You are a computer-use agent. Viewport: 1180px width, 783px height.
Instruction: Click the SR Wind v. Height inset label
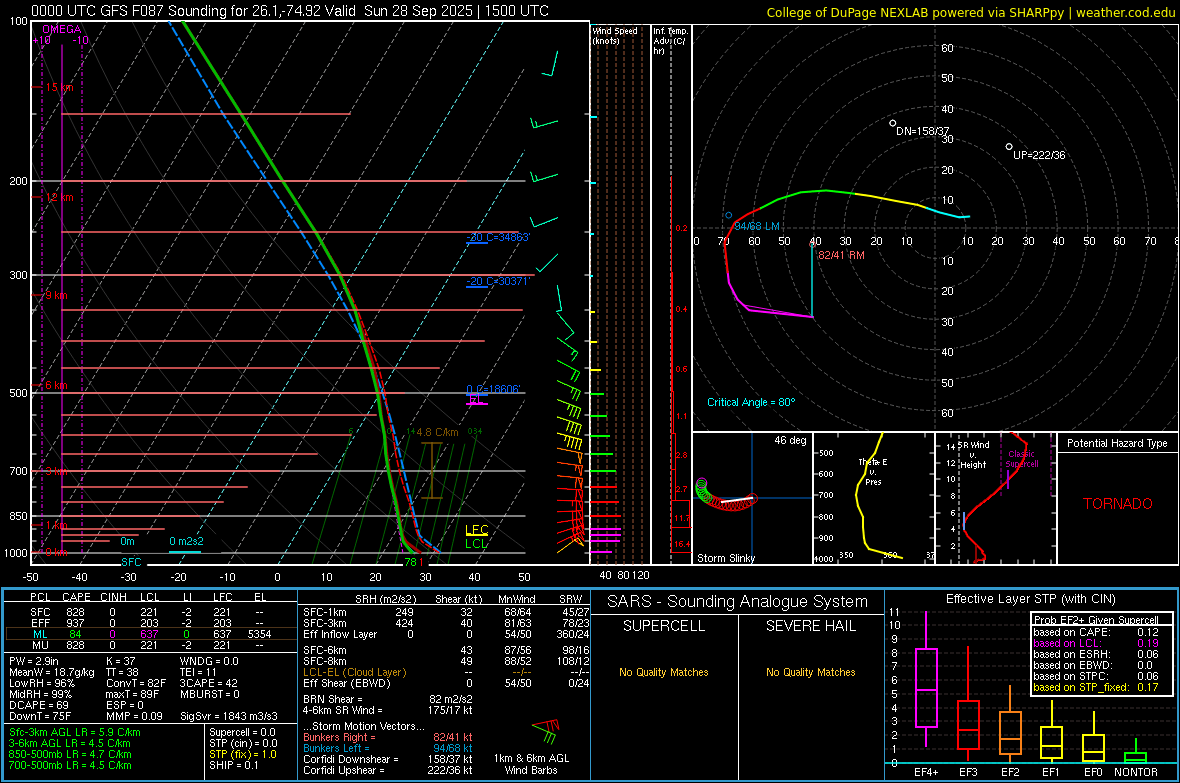pos(975,455)
